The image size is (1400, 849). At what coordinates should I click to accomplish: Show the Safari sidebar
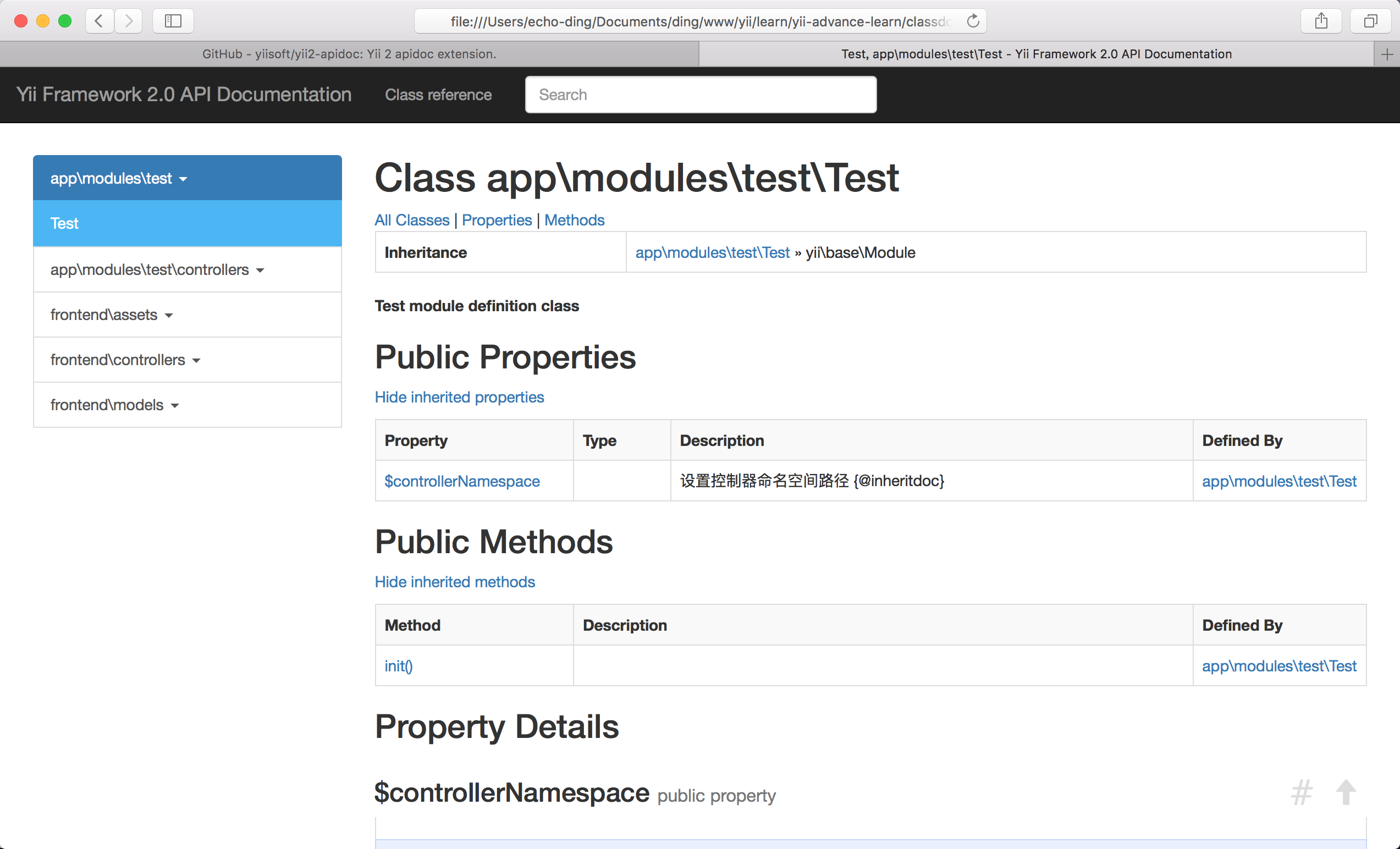[x=173, y=21]
